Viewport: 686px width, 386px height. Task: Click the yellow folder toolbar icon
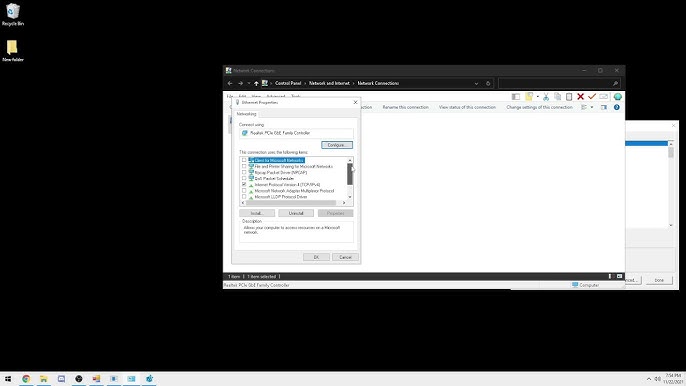(529, 97)
